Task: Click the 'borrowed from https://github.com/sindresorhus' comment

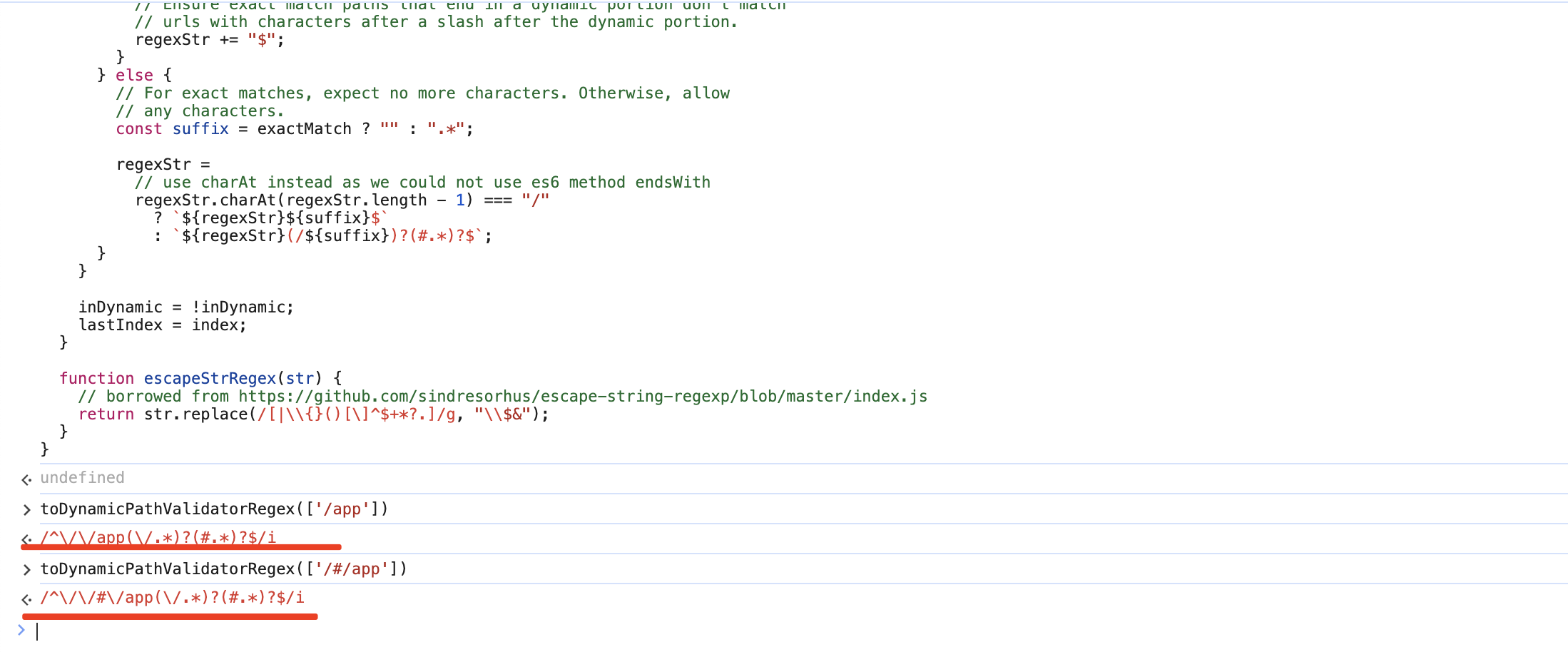Action: 503,396
